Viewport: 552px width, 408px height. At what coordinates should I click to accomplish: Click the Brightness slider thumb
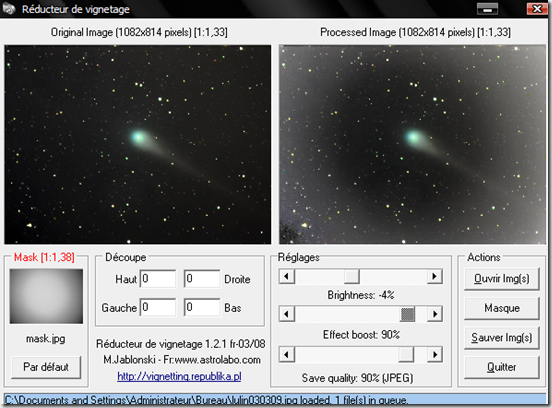(351, 276)
